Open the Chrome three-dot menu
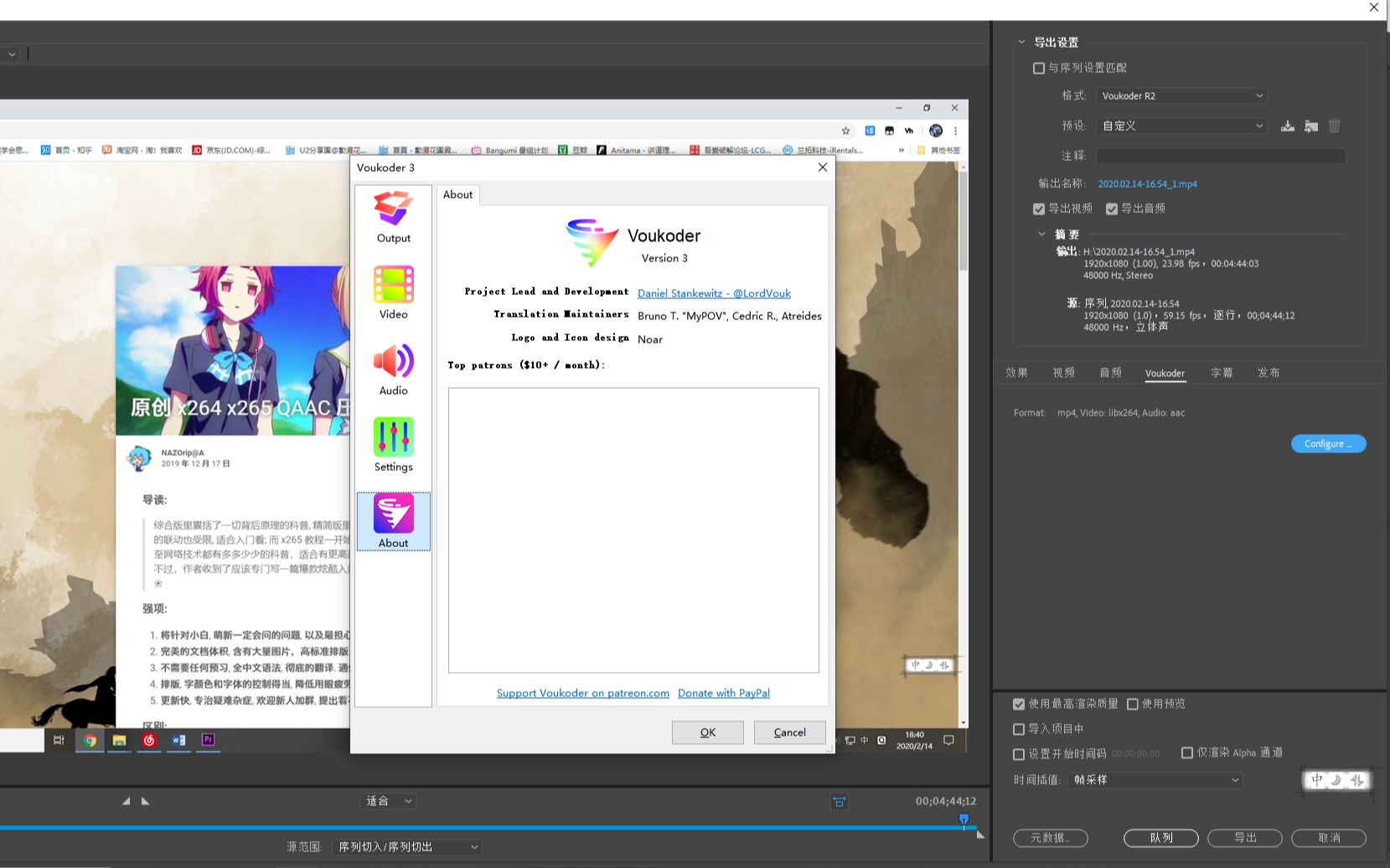 (x=955, y=131)
